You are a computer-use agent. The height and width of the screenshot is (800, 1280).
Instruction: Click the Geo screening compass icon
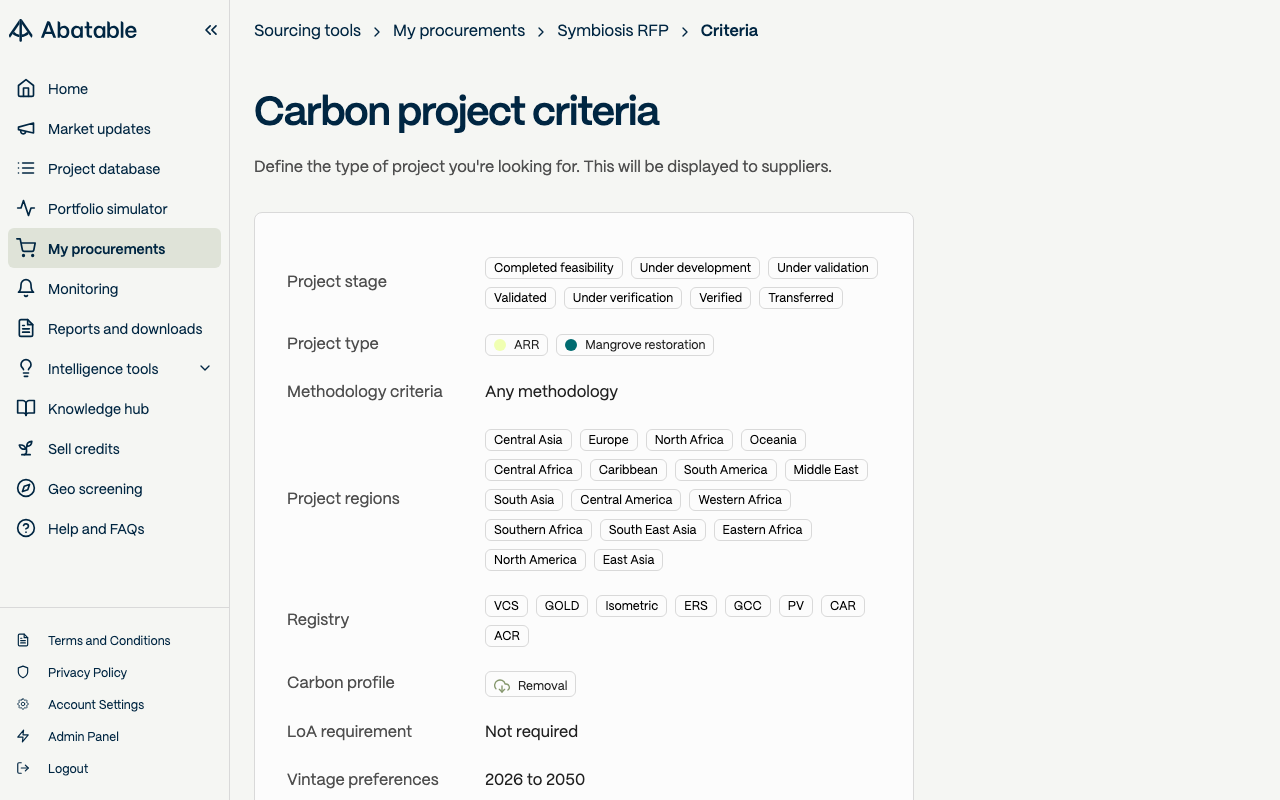[26, 489]
